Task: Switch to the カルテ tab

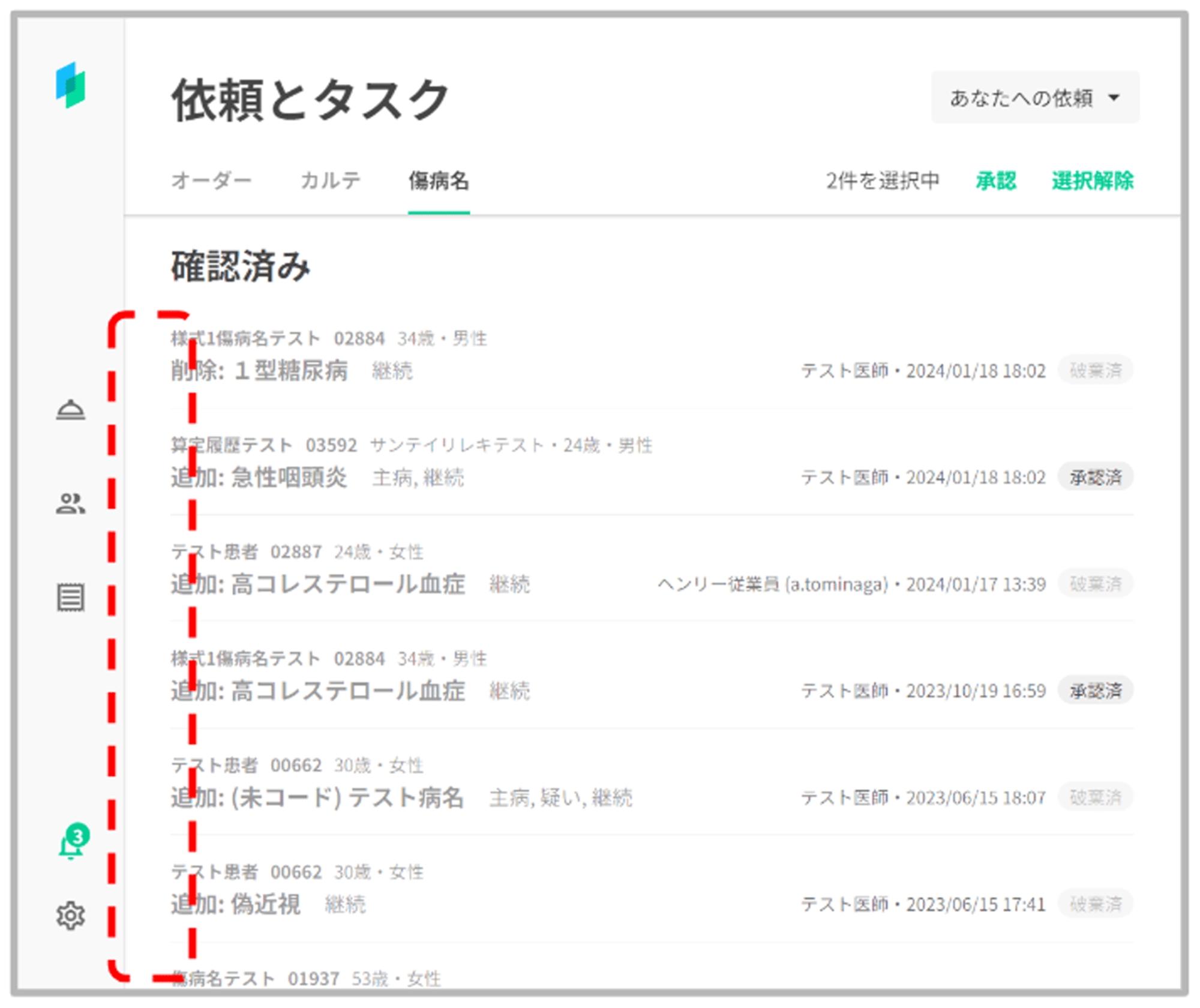Action: (331, 180)
